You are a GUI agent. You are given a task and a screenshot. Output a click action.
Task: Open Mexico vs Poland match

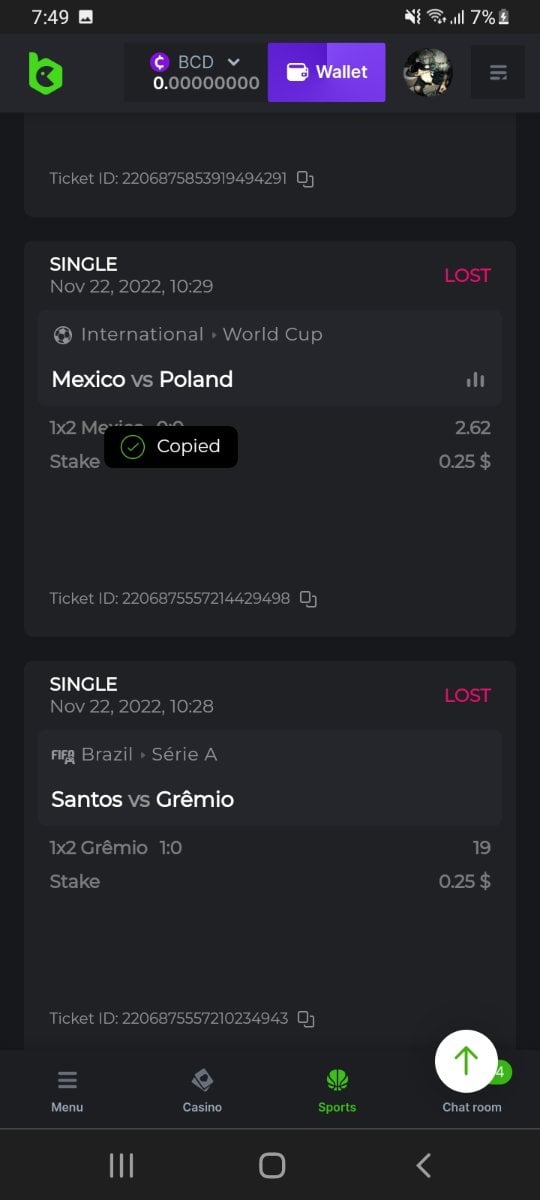coord(142,379)
